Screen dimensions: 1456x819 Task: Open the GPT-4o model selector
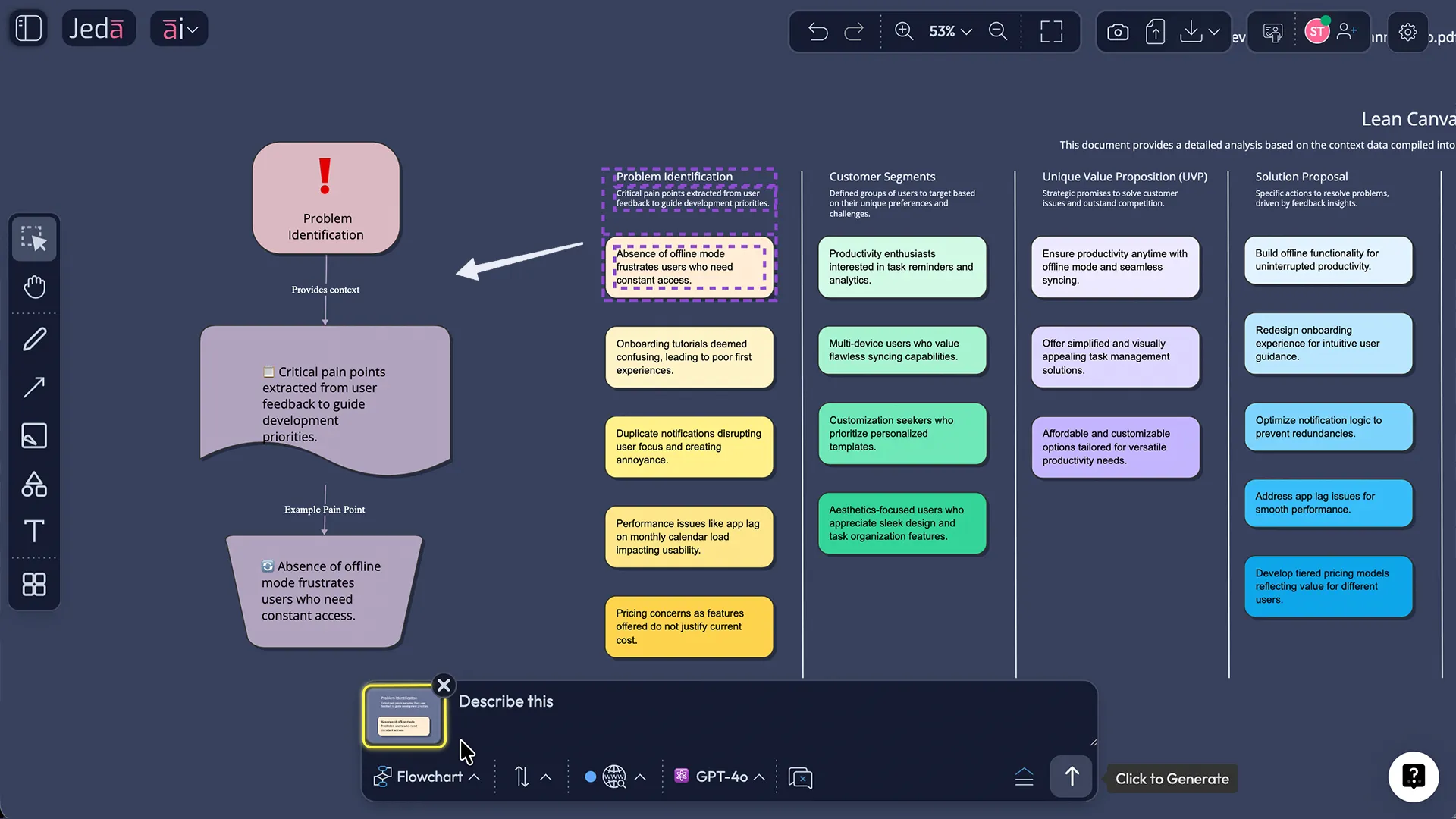pyautogui.click(x=717, y=776)
